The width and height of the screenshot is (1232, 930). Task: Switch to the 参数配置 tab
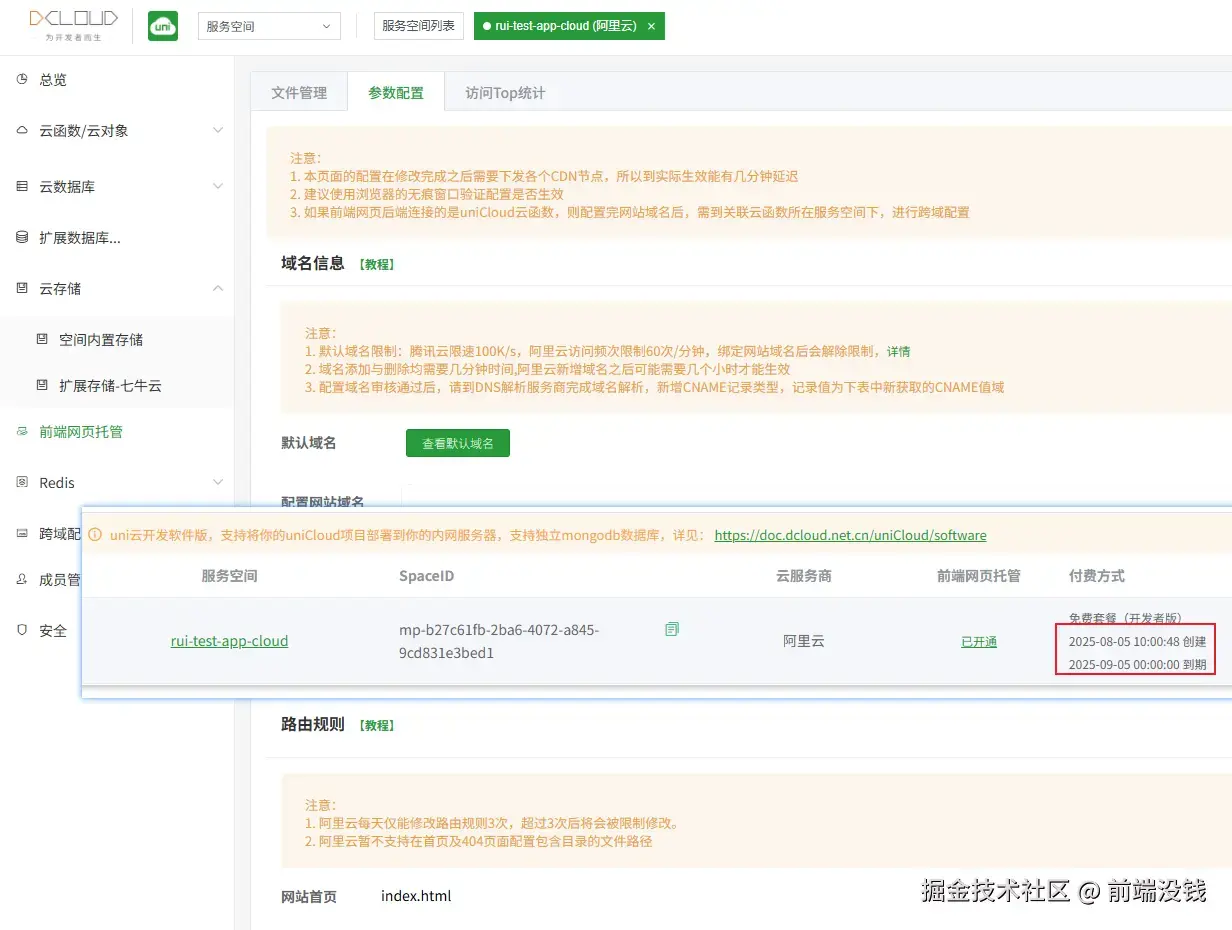click(396, 92)
